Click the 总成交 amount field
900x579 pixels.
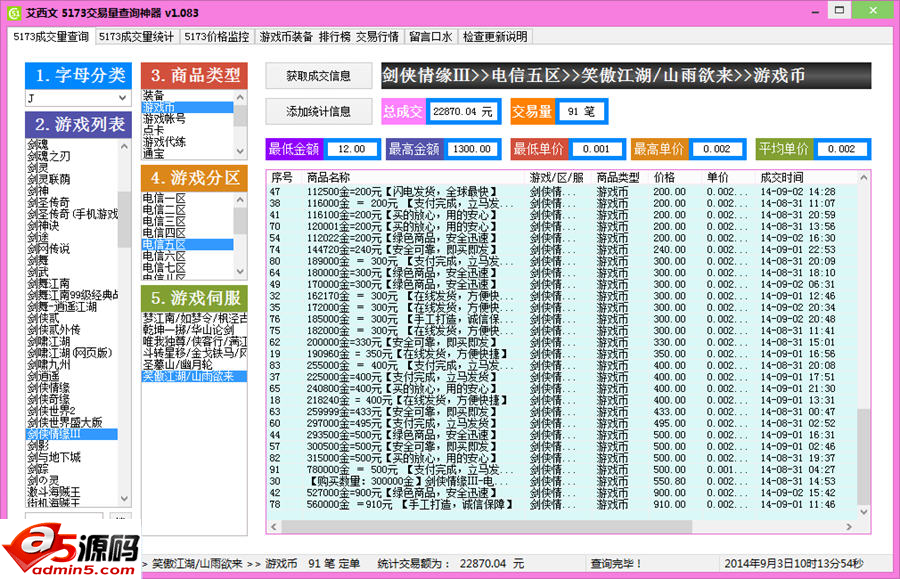click(x=463, y=112)
